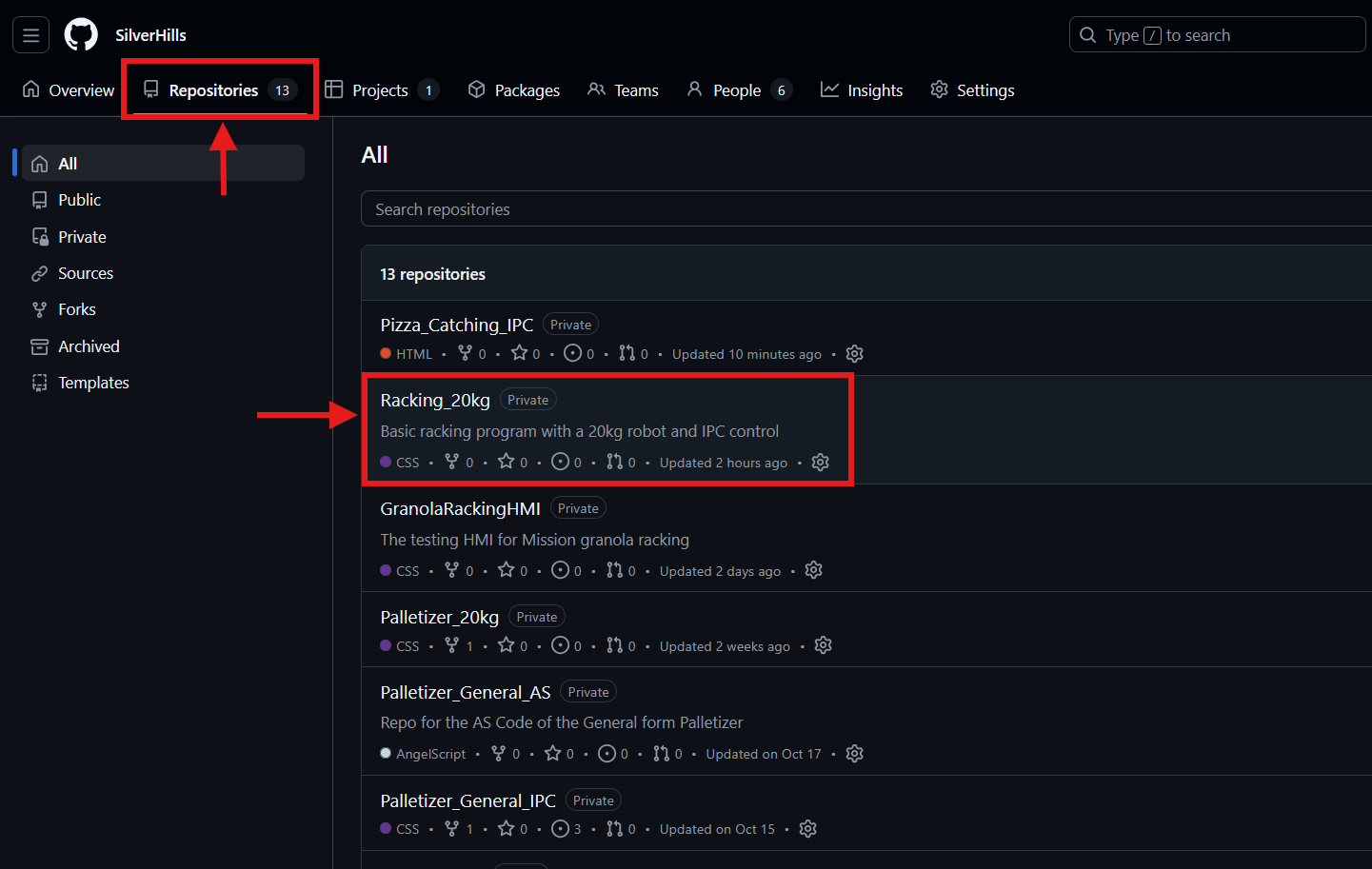Click the fork icon for Palletizer_General_IPC
1372x869 pixels.
[452, 829]
